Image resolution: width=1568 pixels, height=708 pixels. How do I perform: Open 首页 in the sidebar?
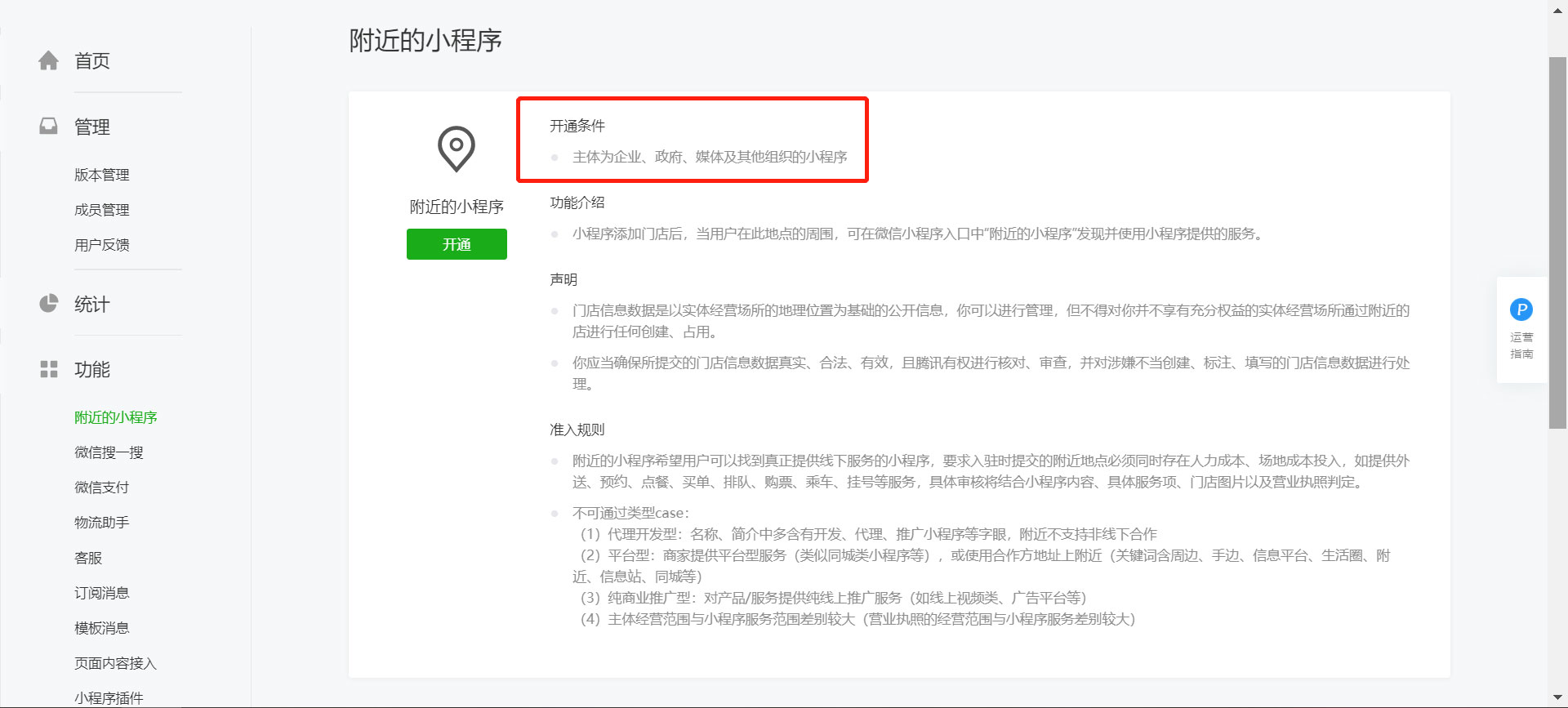coord(92,61)
